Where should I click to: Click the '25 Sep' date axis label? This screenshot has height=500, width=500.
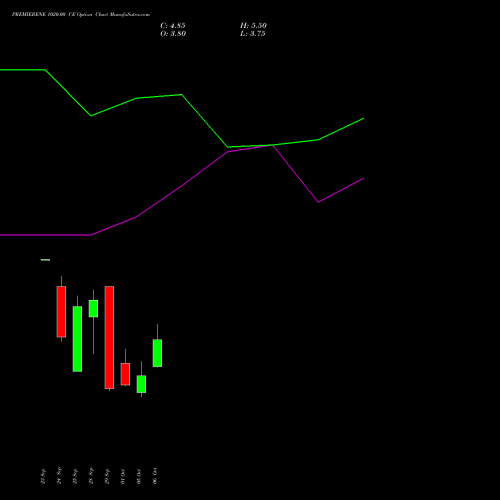tap(75, 476)
